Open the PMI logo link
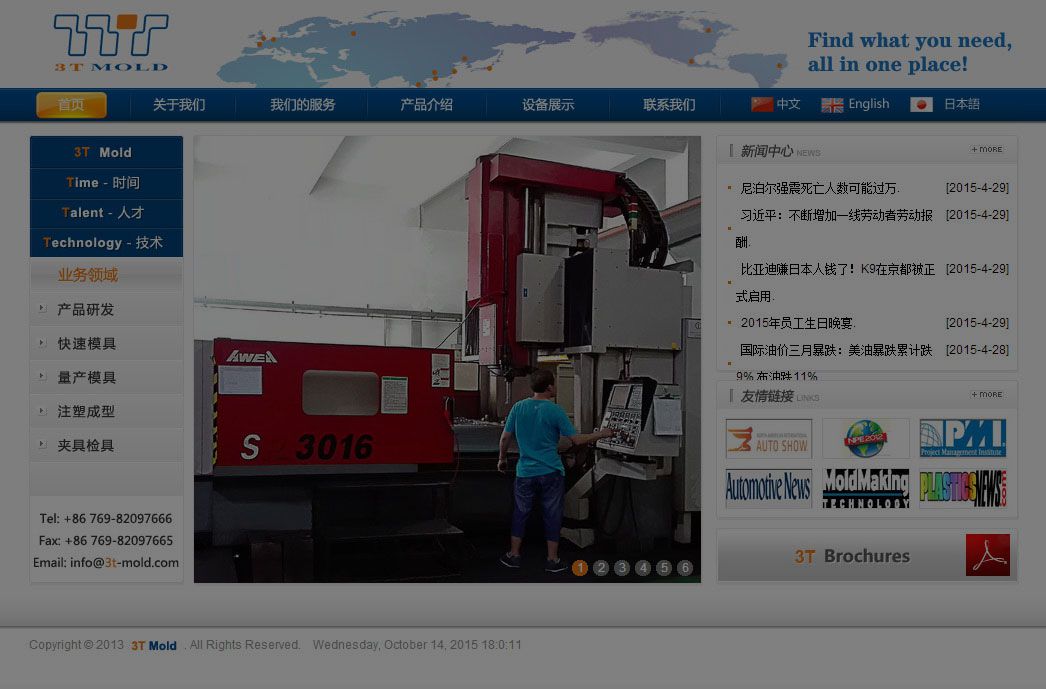This screenshot has width=1046, height=689. click(x=963, y=438)
